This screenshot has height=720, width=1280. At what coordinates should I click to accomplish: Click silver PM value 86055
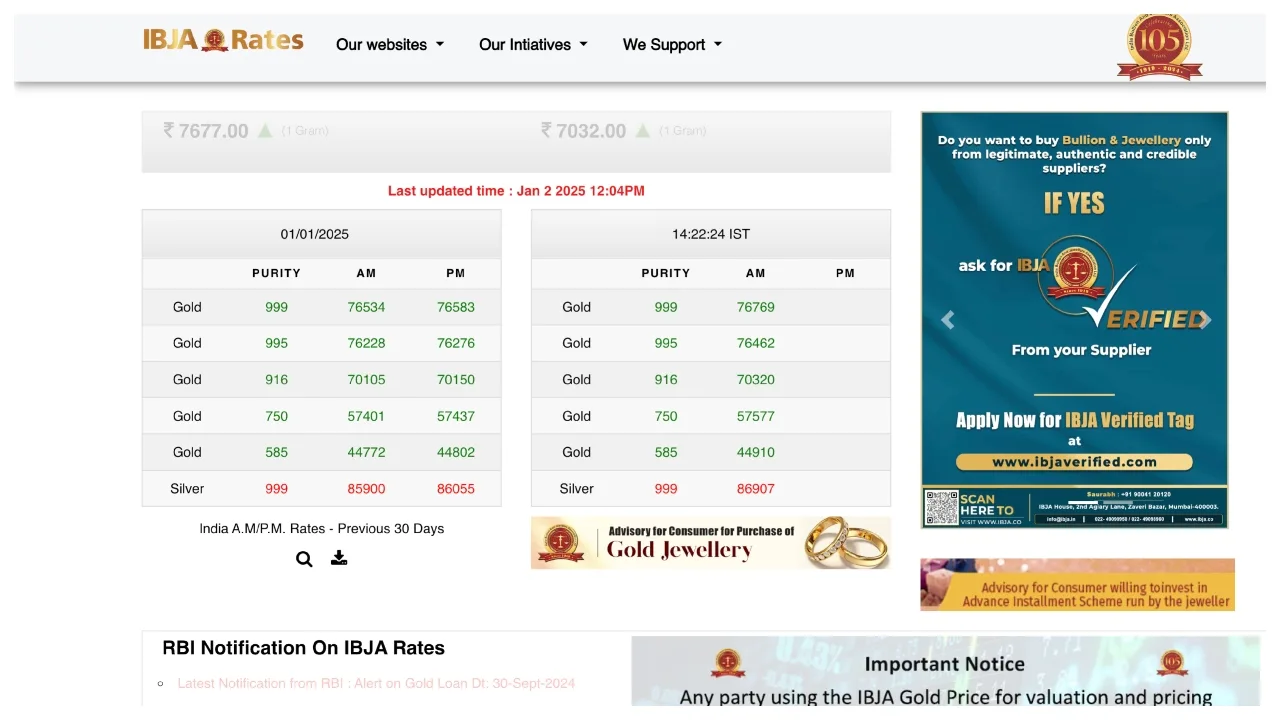click(x=456, y=489)
